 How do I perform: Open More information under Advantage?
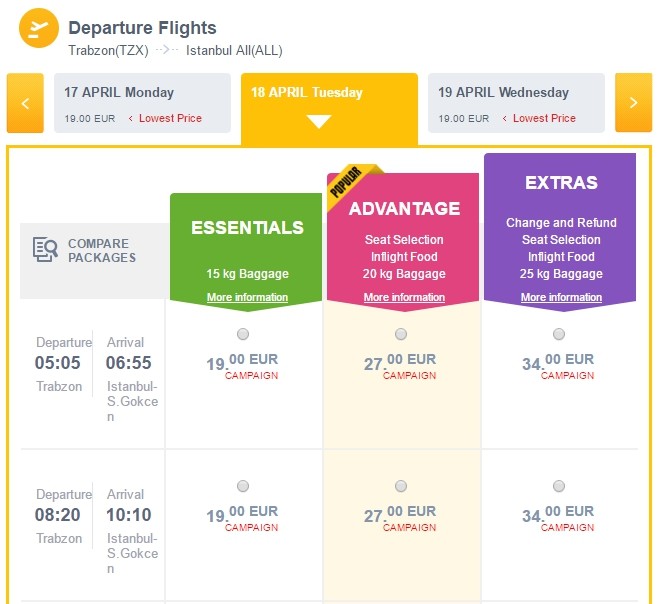pos(404,297)
